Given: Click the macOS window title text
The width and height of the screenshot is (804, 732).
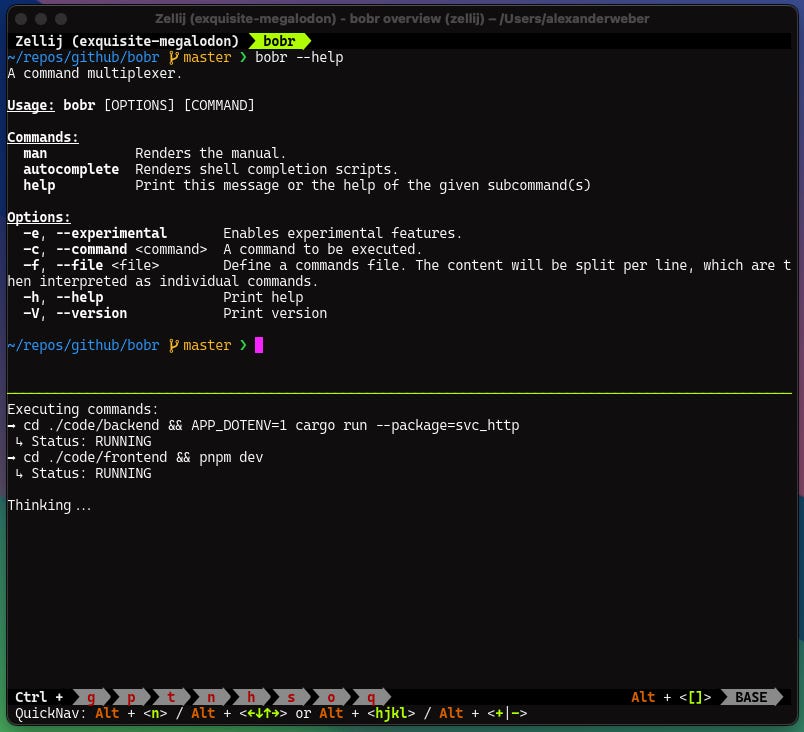Looking at the screenshot, I should (402, 19).
